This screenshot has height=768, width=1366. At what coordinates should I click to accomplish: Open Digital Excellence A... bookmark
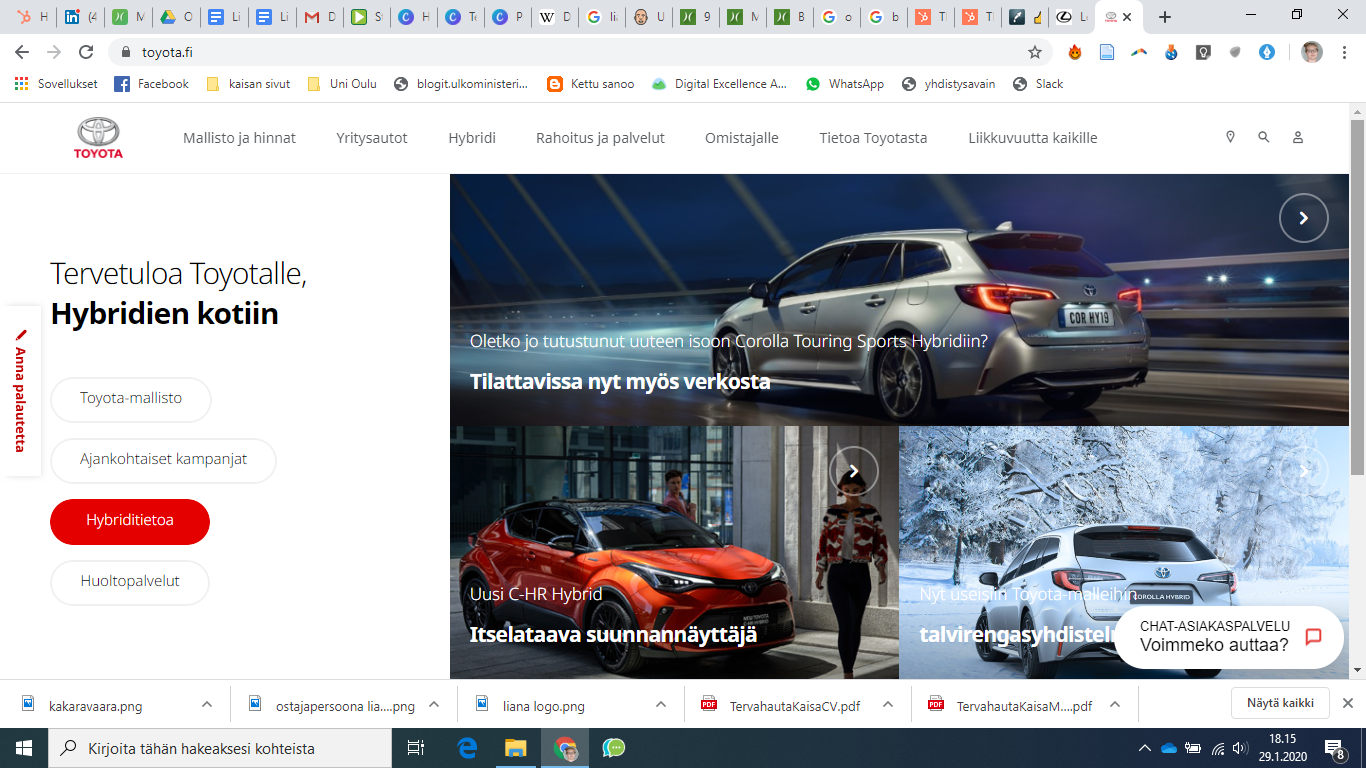719,84
